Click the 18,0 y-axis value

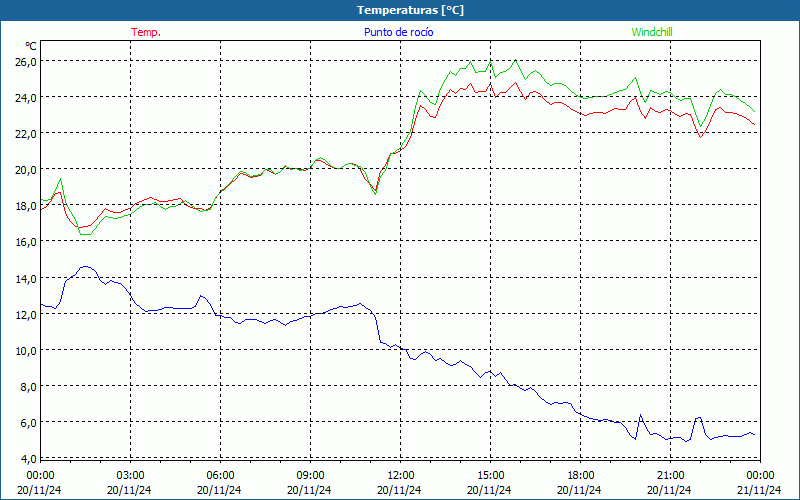pyautogui.click(x=26, y=206)
